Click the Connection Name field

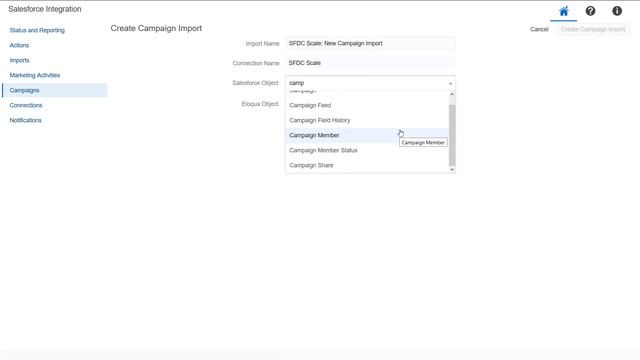371,63
